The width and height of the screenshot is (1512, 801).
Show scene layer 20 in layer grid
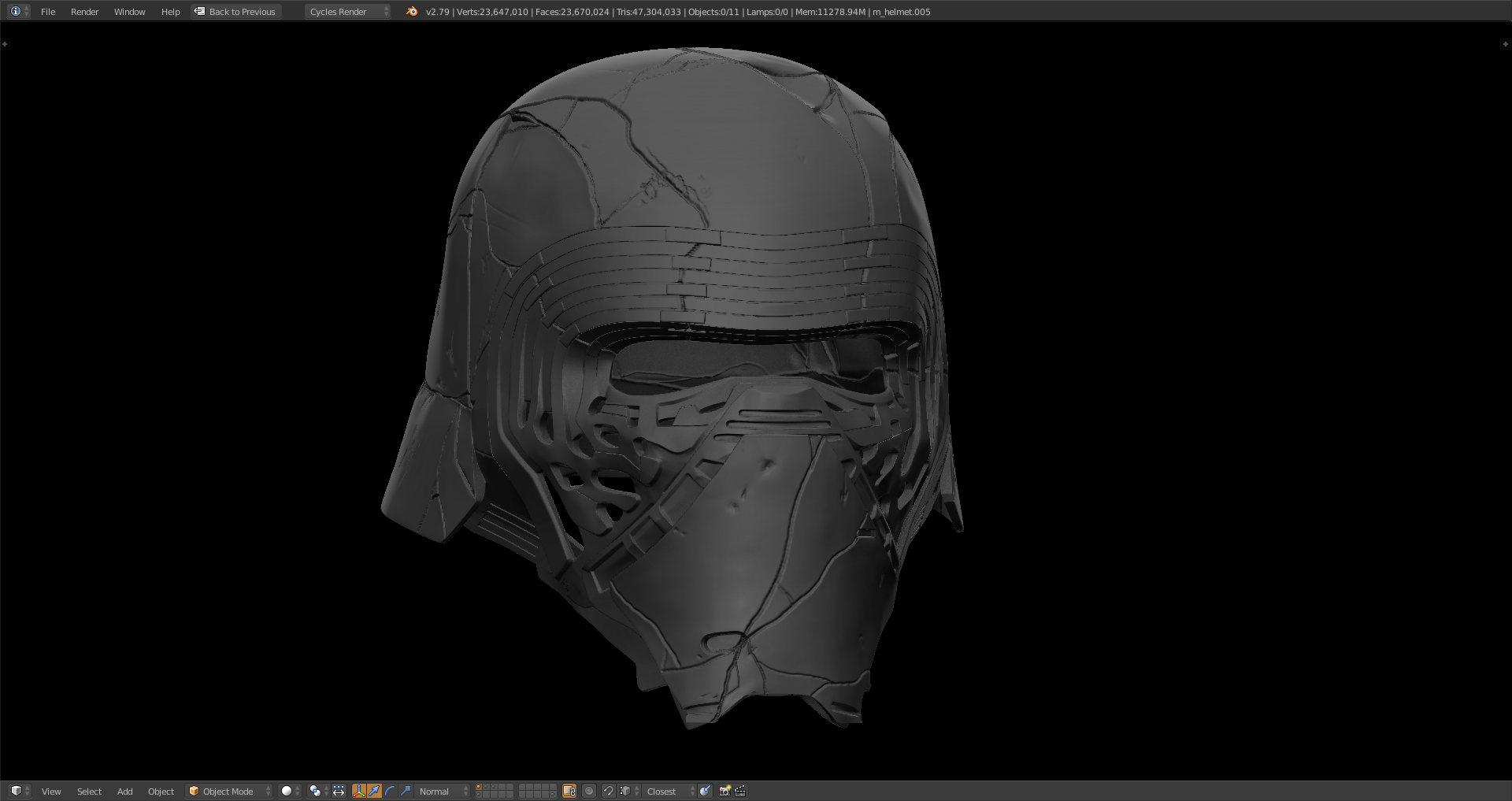[553, 795]
